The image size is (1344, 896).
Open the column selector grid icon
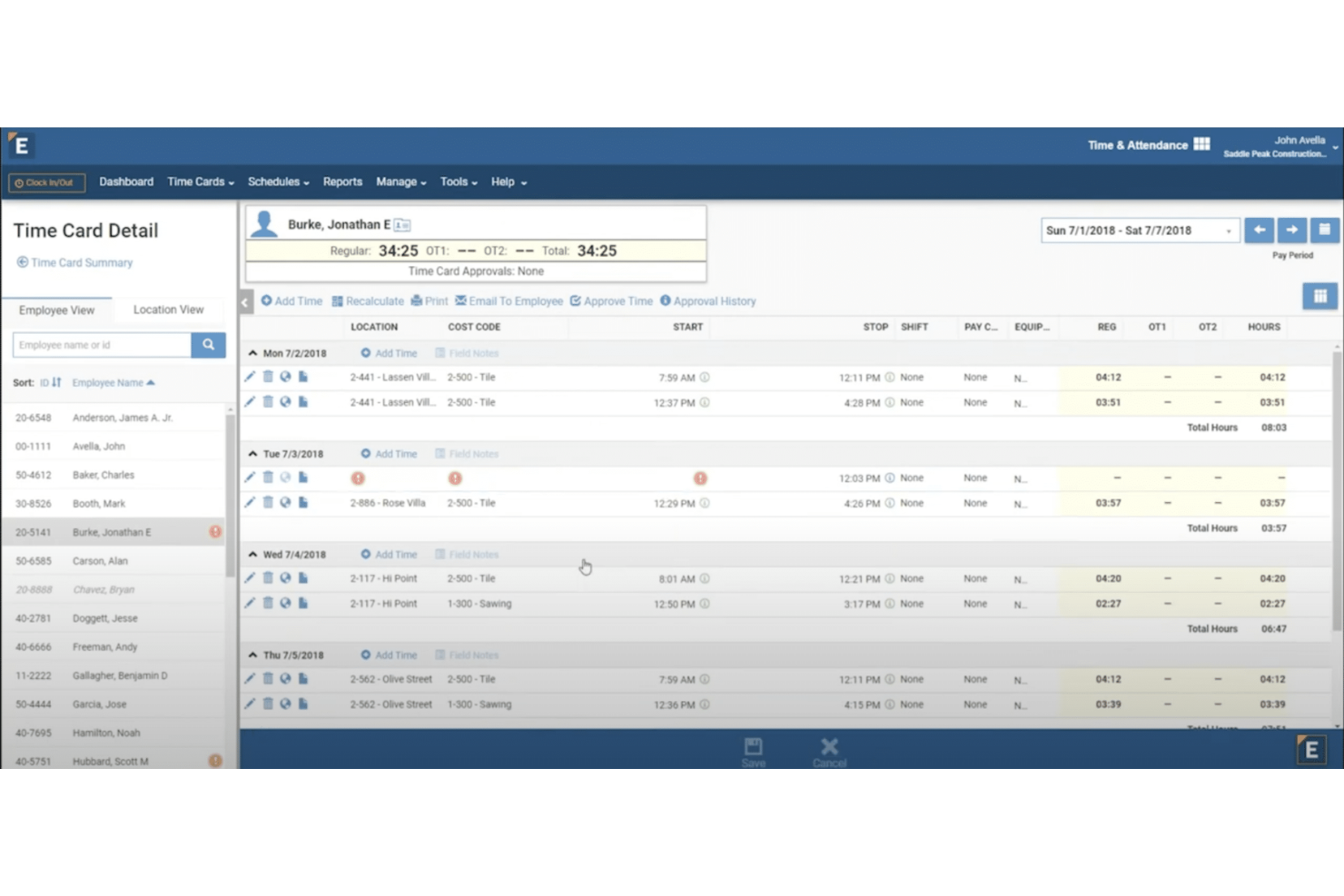(1319, 296)
